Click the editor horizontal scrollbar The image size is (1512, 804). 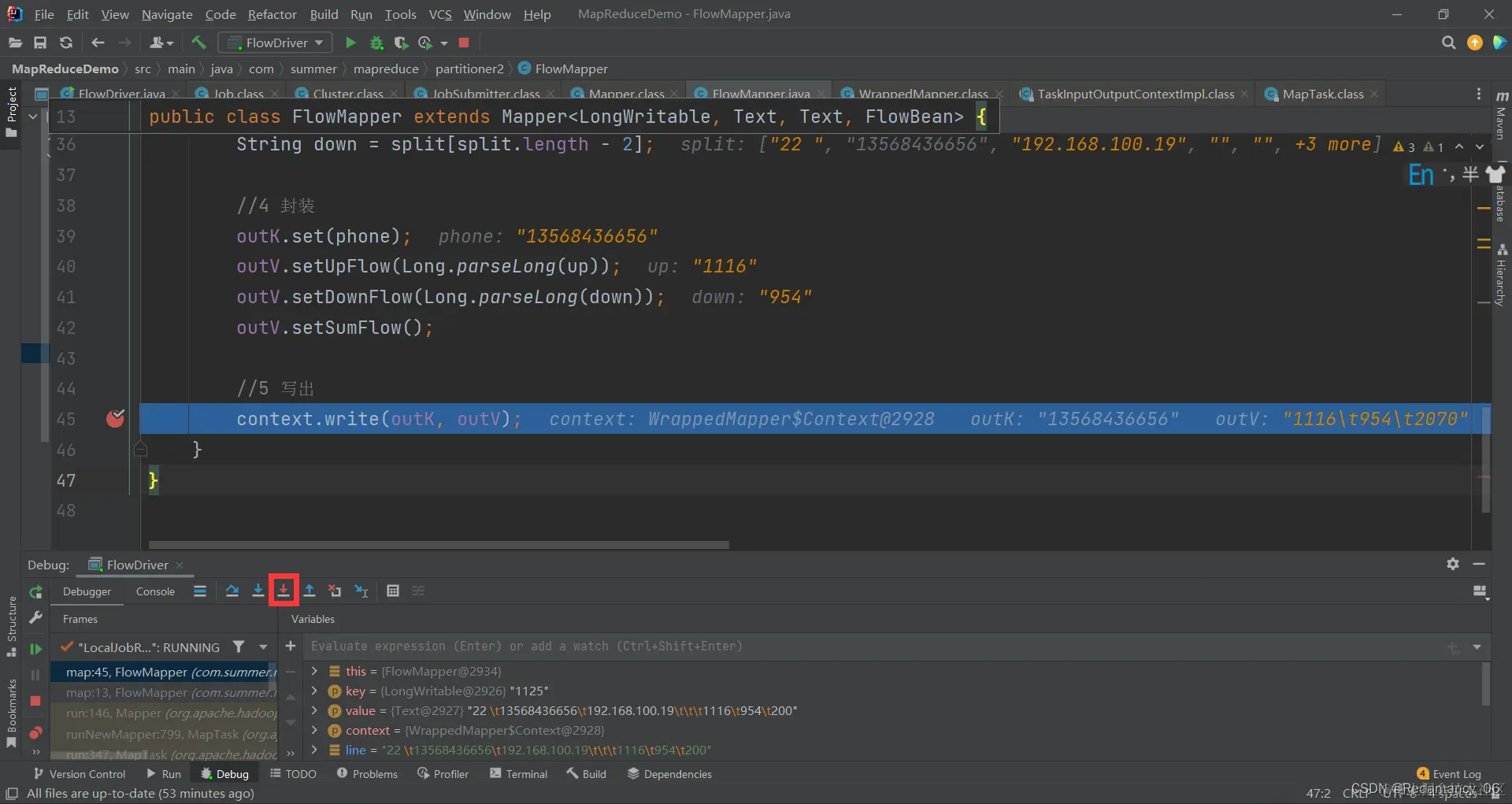click(x=439, y=544)
